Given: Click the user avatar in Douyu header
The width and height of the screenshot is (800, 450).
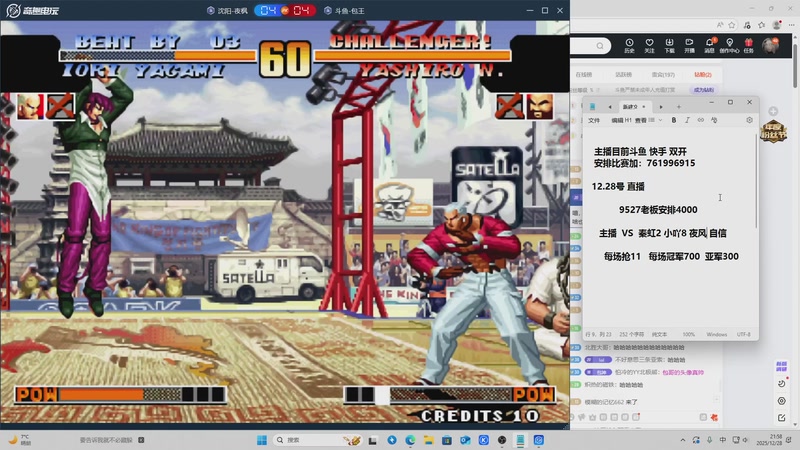Looking at the screenshot, I should (x=770, y=45).
